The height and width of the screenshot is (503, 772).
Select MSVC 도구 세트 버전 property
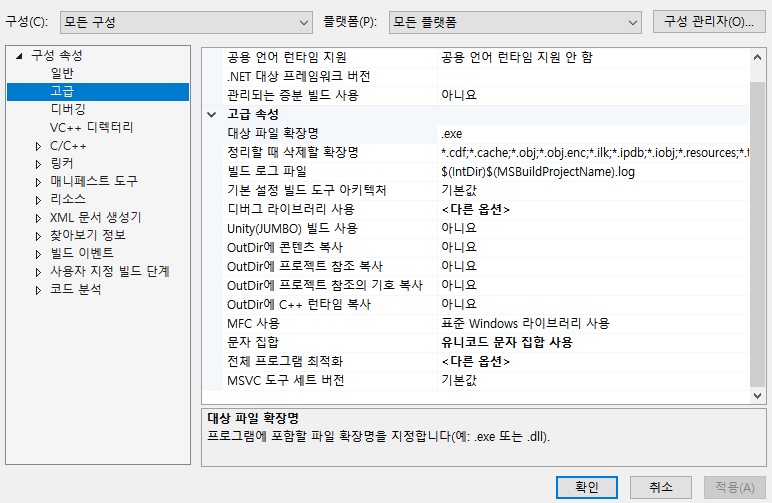pos(330,380)
